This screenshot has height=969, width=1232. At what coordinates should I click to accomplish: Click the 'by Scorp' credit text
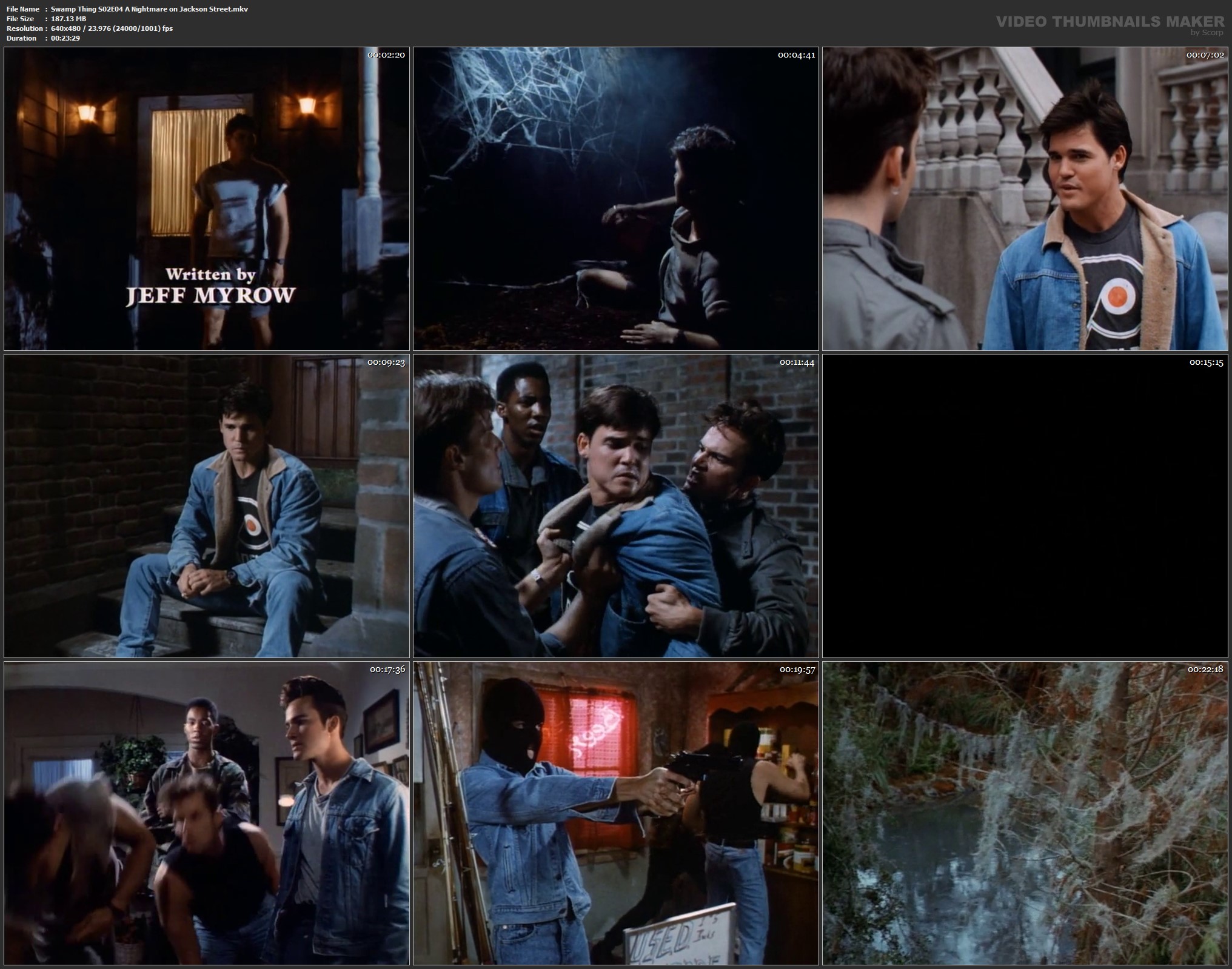coord(1207,33)
